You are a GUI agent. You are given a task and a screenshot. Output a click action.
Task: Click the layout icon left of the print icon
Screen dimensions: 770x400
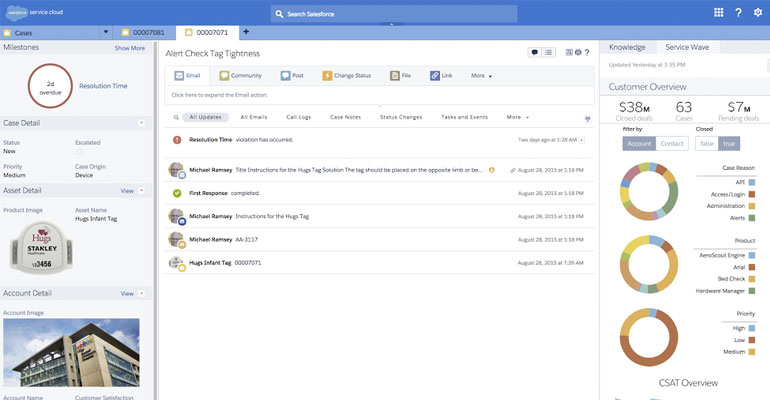(569, 52)
